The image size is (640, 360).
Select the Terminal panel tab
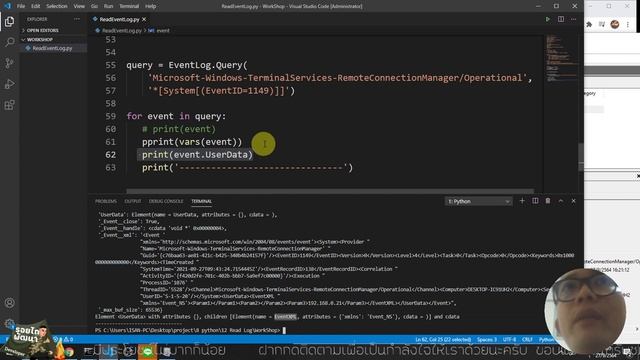pyautogui.click(x=202, y=201)
